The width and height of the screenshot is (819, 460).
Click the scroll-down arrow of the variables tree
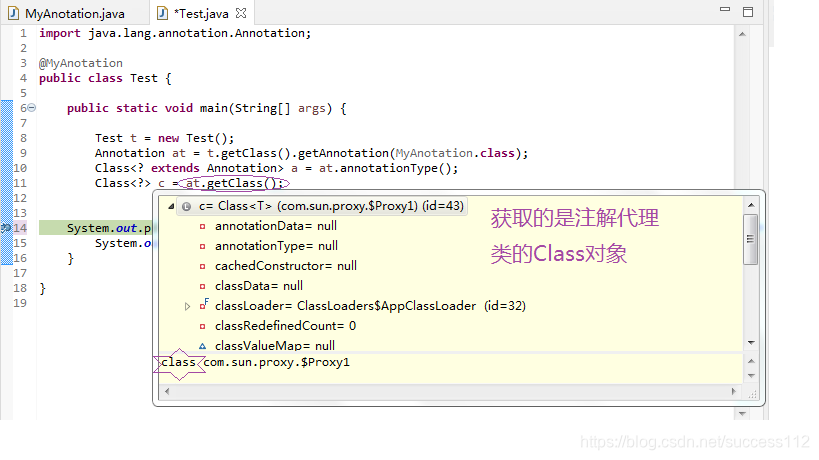pos(751,343)
